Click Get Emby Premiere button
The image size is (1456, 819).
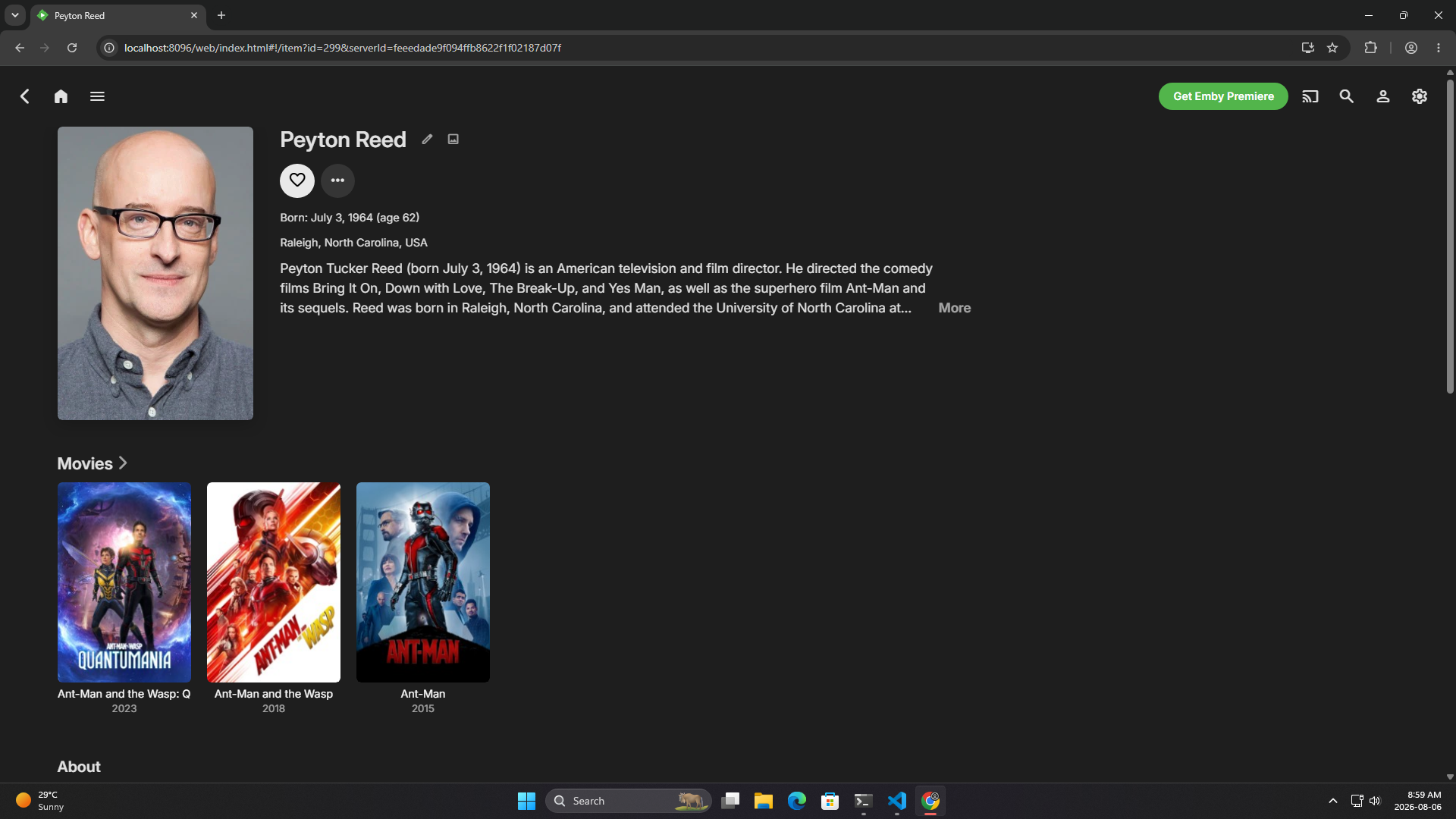click(1223, 96)
